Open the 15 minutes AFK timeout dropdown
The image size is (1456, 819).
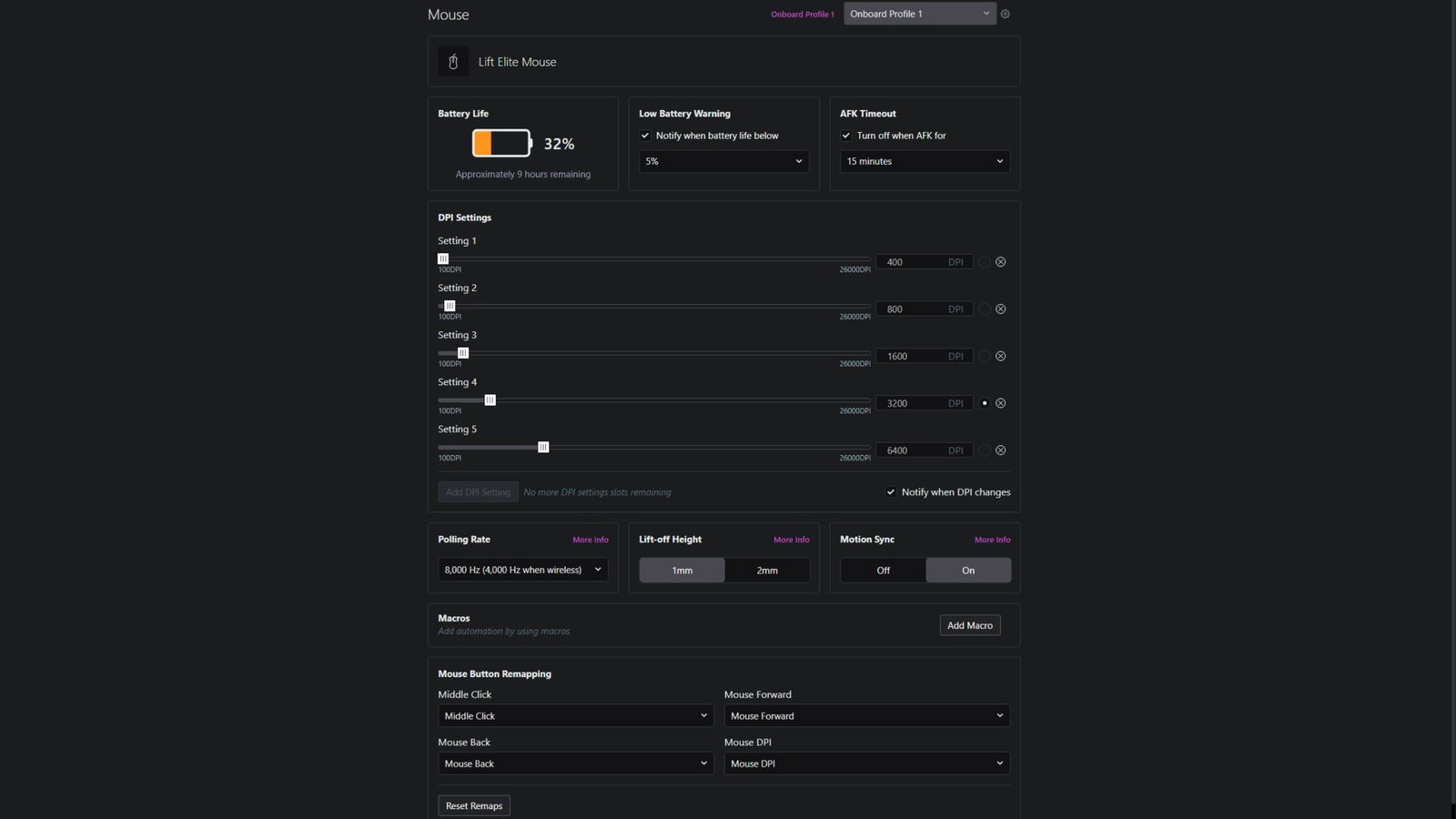[x=925, y=161]
